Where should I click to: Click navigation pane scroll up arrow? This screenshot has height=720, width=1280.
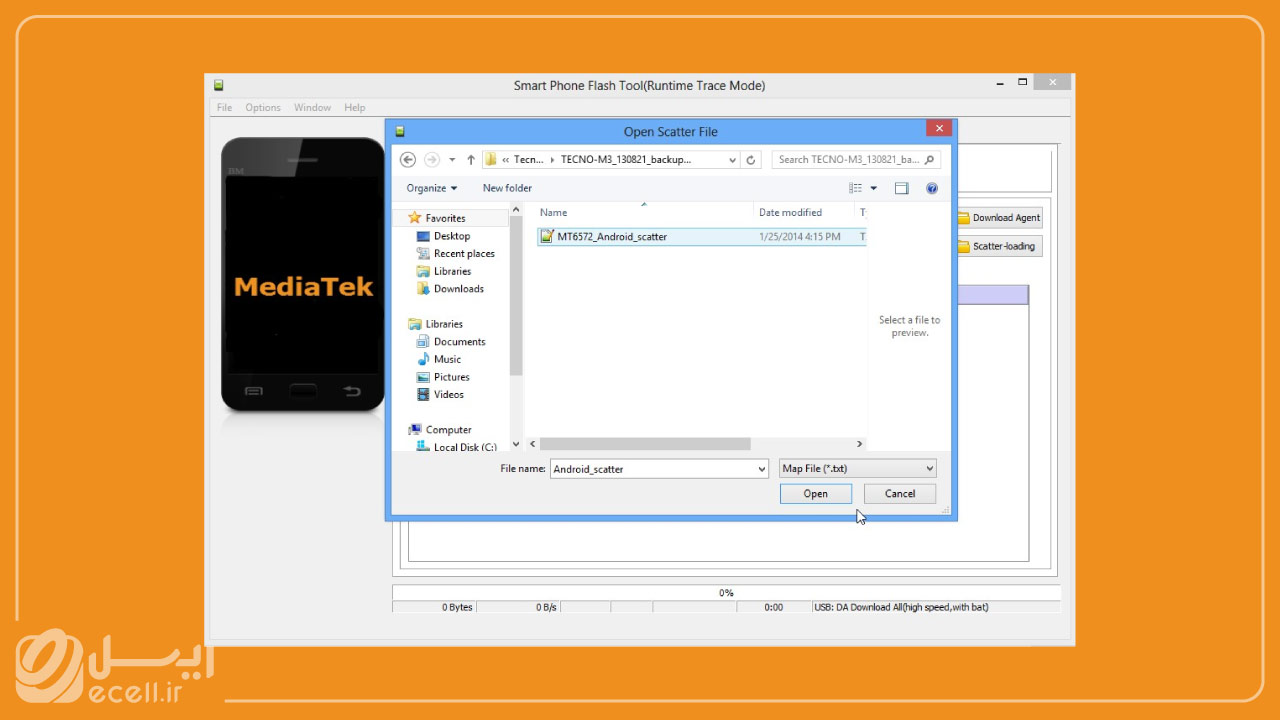point(516,210)
